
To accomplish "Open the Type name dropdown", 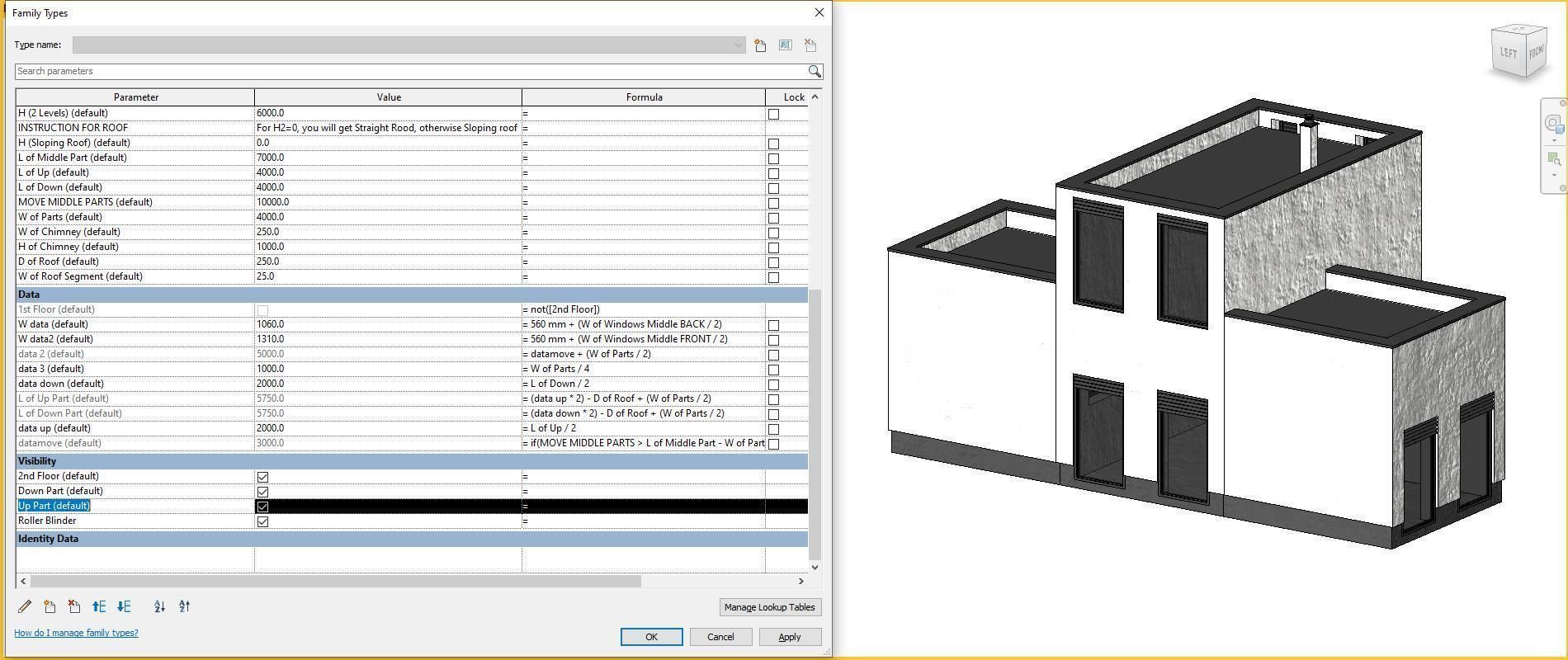I will pyautogui.click(x=739, y=45).
